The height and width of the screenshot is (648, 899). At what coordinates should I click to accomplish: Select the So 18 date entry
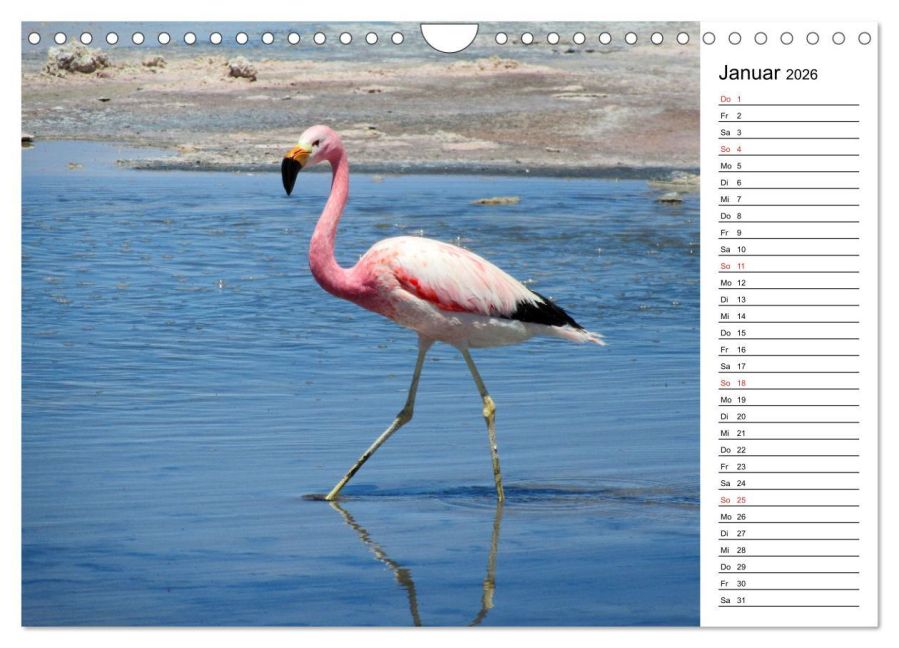789,383
